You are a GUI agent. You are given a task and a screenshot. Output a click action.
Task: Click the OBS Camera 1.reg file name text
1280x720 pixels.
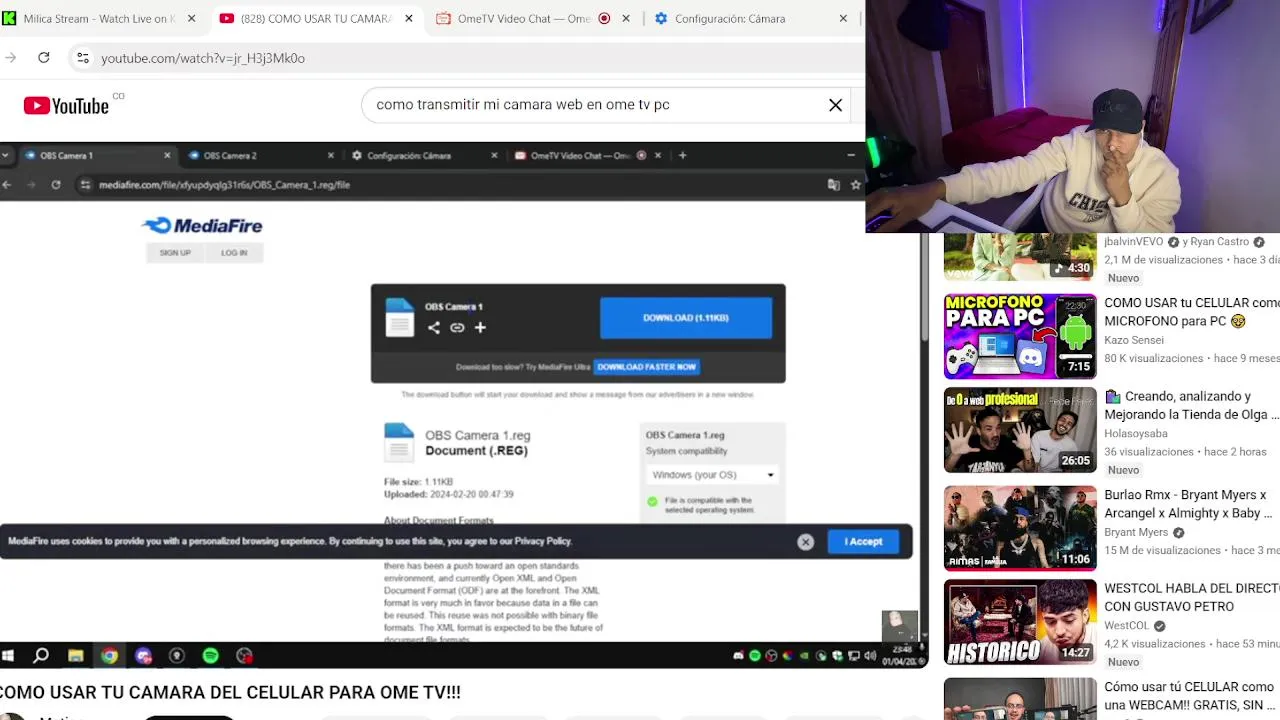click(477, 435)
